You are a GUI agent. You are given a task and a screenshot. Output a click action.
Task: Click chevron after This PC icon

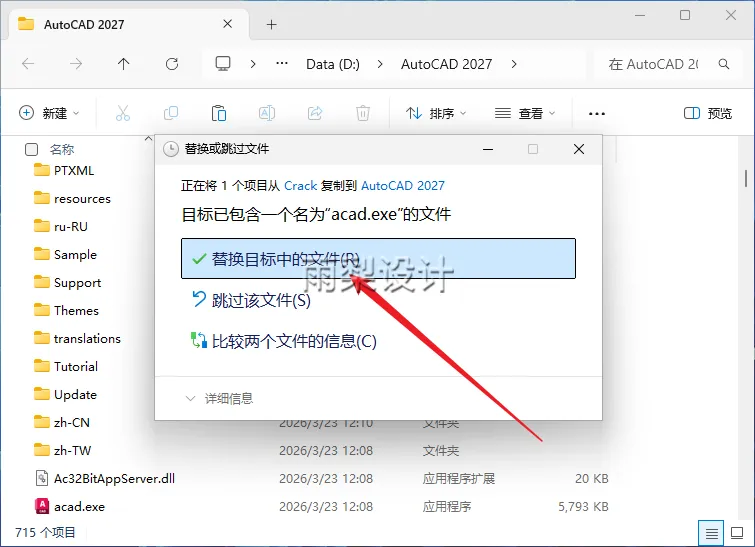pyautogui.click(x=253, y=64)
